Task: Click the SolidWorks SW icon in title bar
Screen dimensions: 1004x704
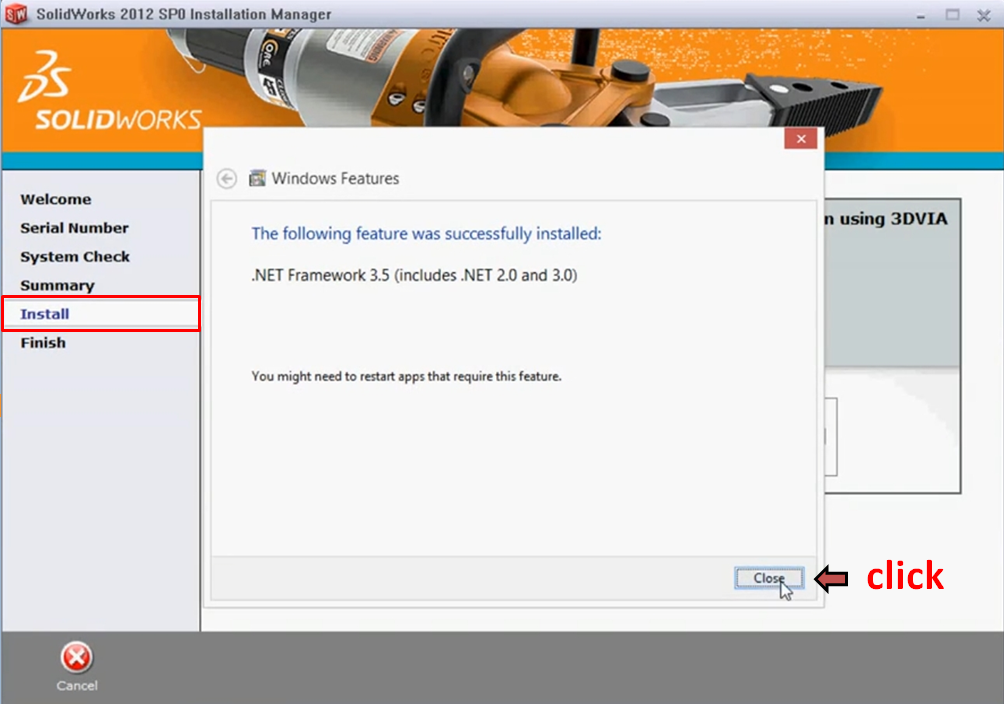Action: click(17, 13)
